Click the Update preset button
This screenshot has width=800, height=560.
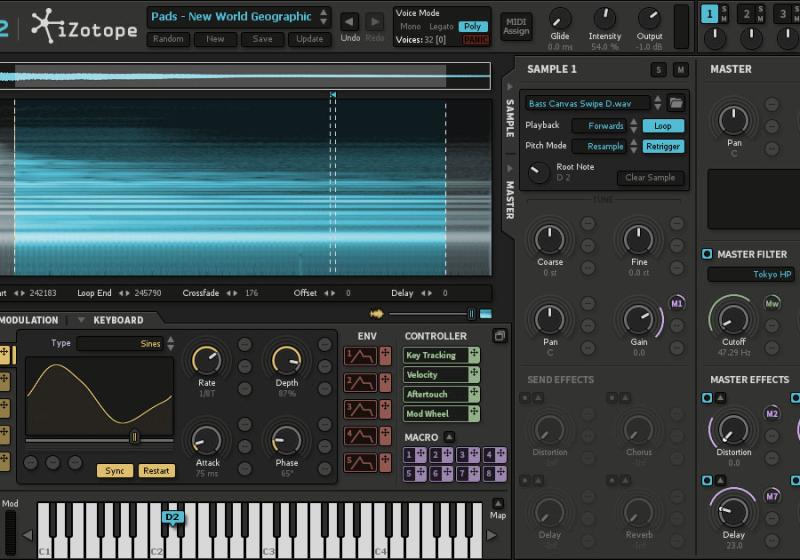309,39
